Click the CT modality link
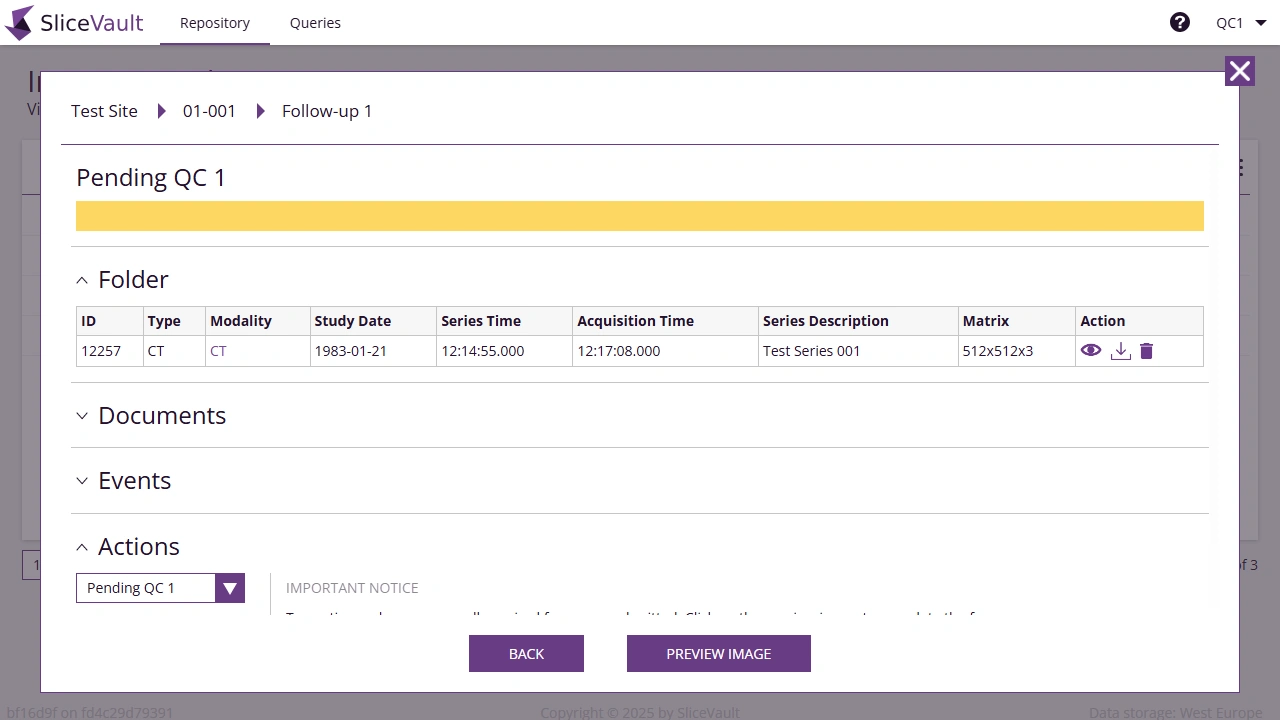The height and width of the screenshot is (720, 1280). [x=218, y=351]
